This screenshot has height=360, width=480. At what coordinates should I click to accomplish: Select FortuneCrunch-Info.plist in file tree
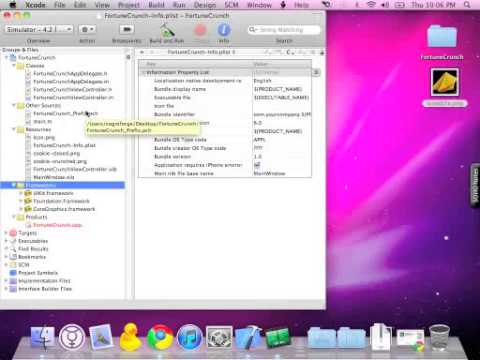[64, 145]
